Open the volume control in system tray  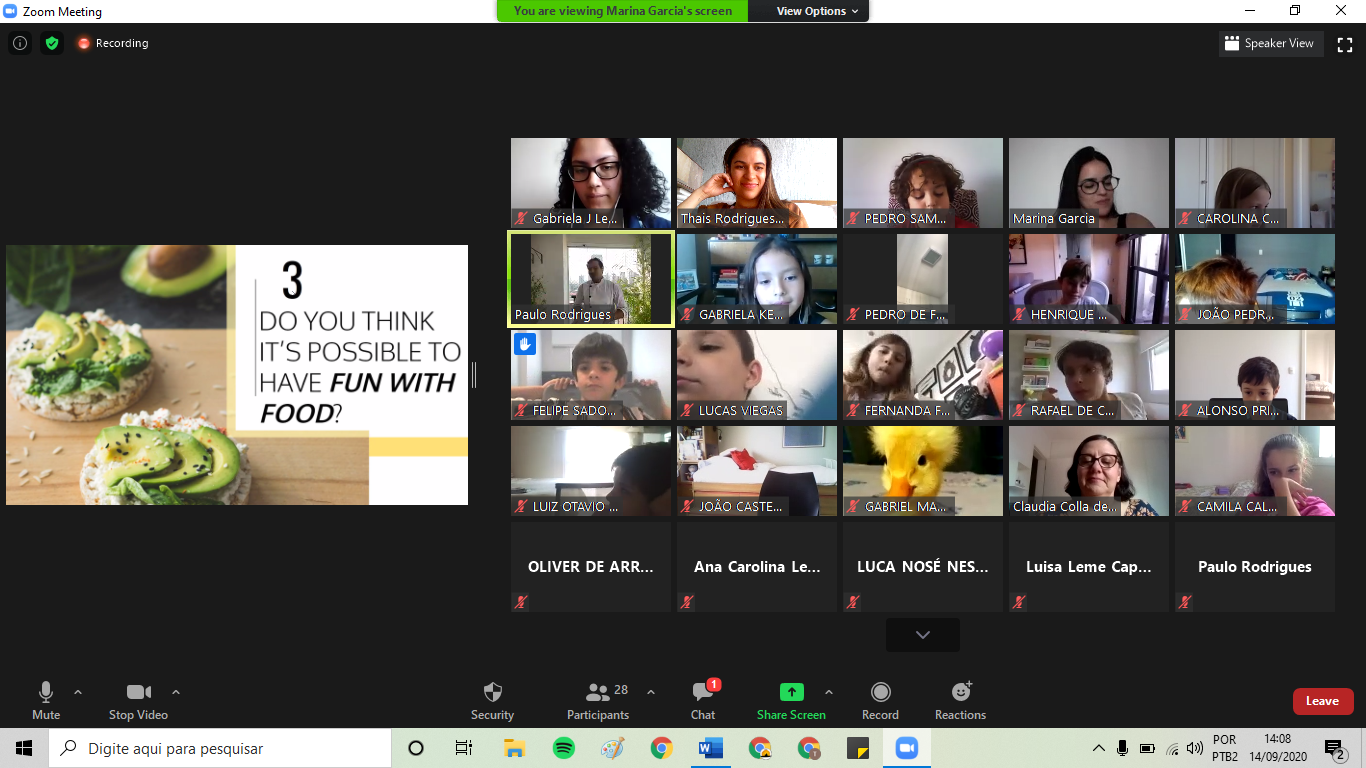coord(1194,748)
